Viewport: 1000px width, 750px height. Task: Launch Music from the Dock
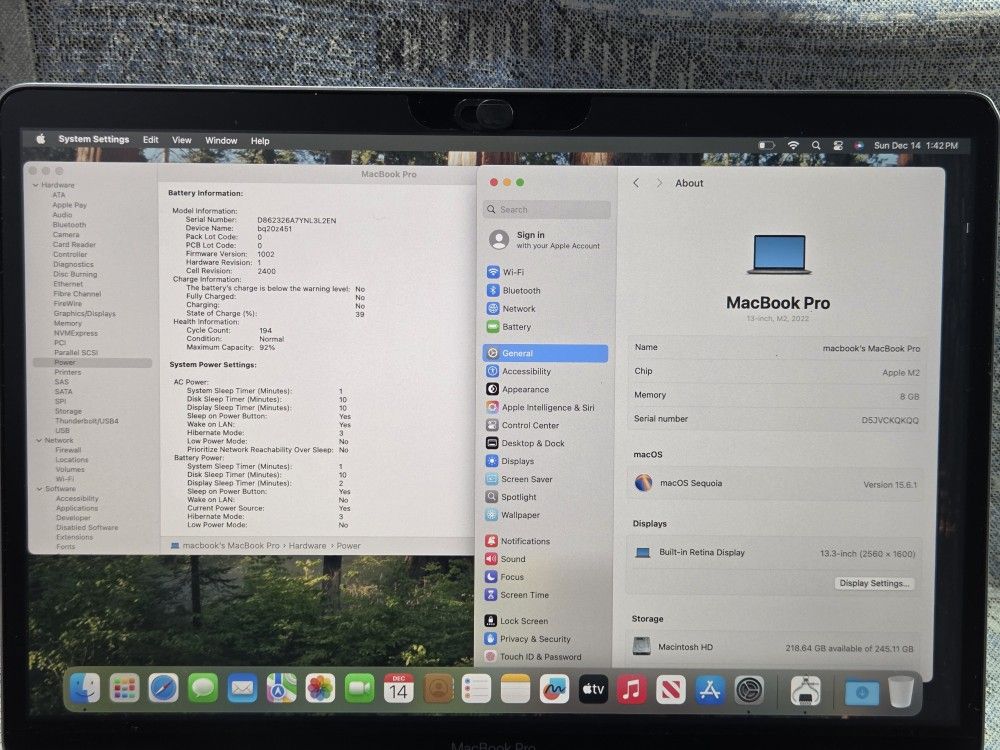tap(632, 689)
